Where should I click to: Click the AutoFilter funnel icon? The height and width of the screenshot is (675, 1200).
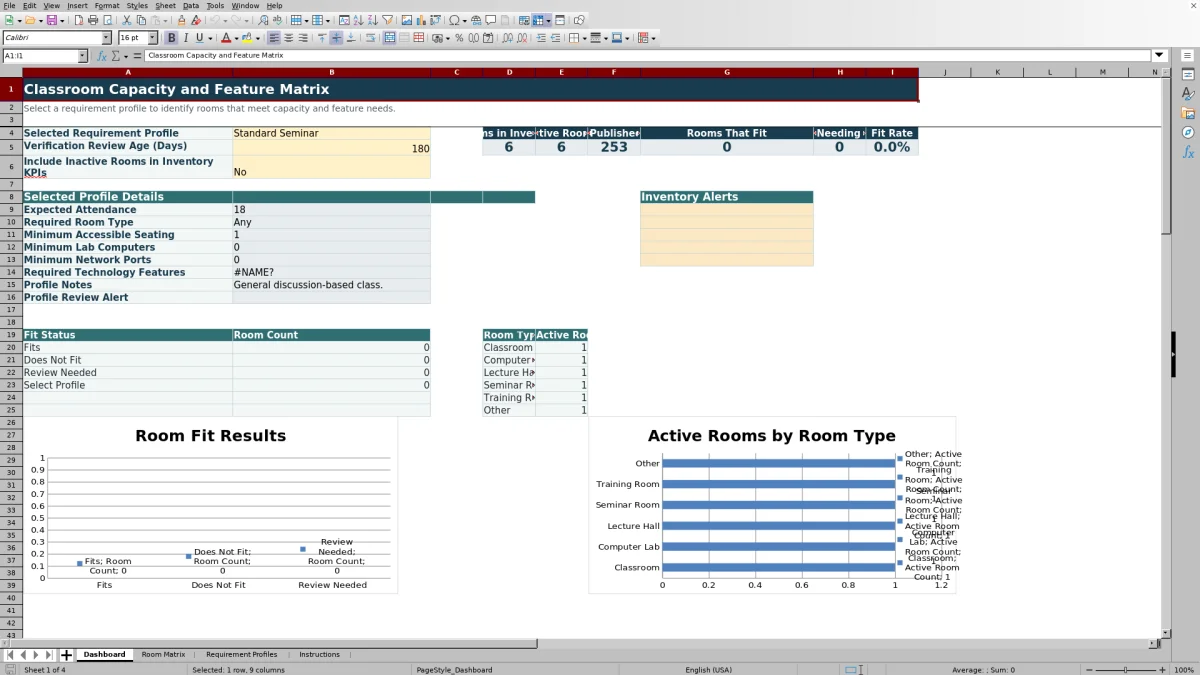click(387, 20)
